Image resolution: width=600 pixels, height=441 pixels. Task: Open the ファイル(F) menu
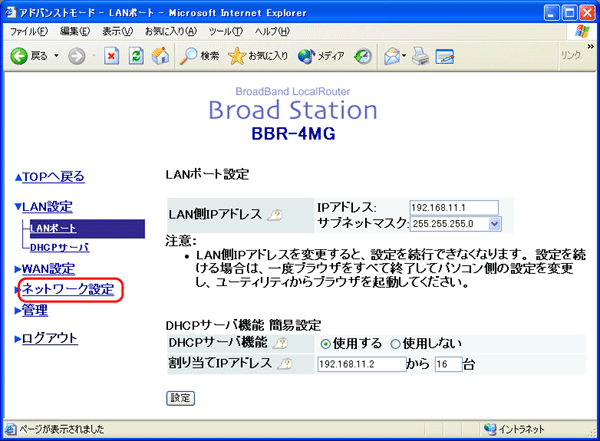(x=29, y=31)
